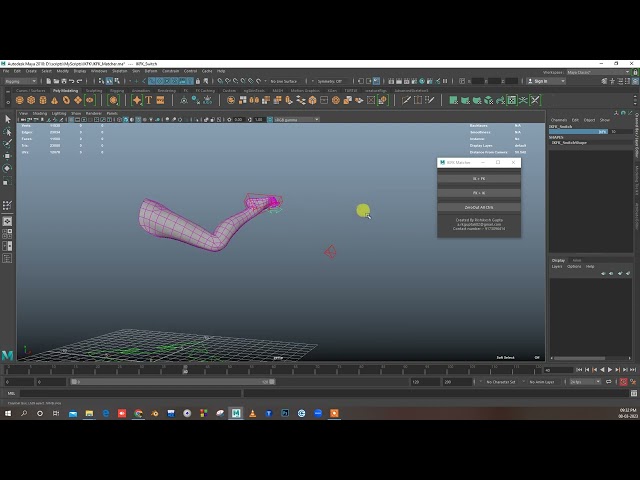The image size is (640, 480).
Task: Click FK > IK button in IKFK Matcher
Action: click(x=479, y=193)
